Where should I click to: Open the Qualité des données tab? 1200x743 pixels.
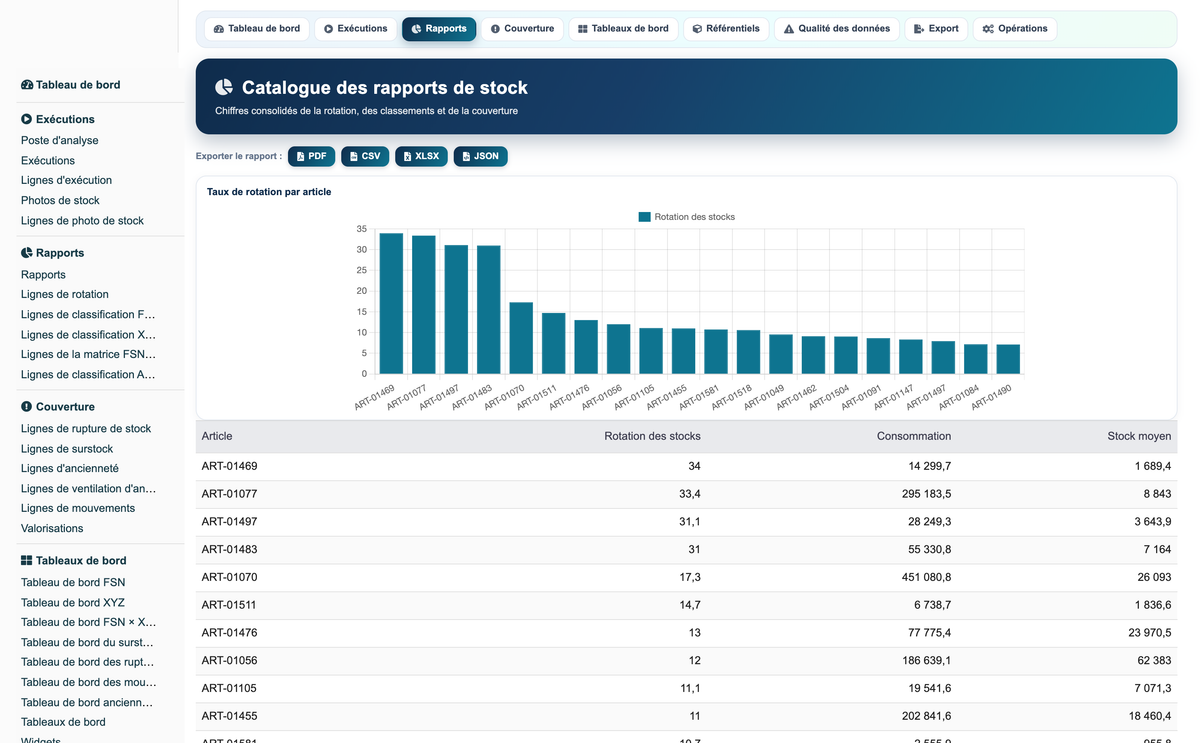[837, 29]
